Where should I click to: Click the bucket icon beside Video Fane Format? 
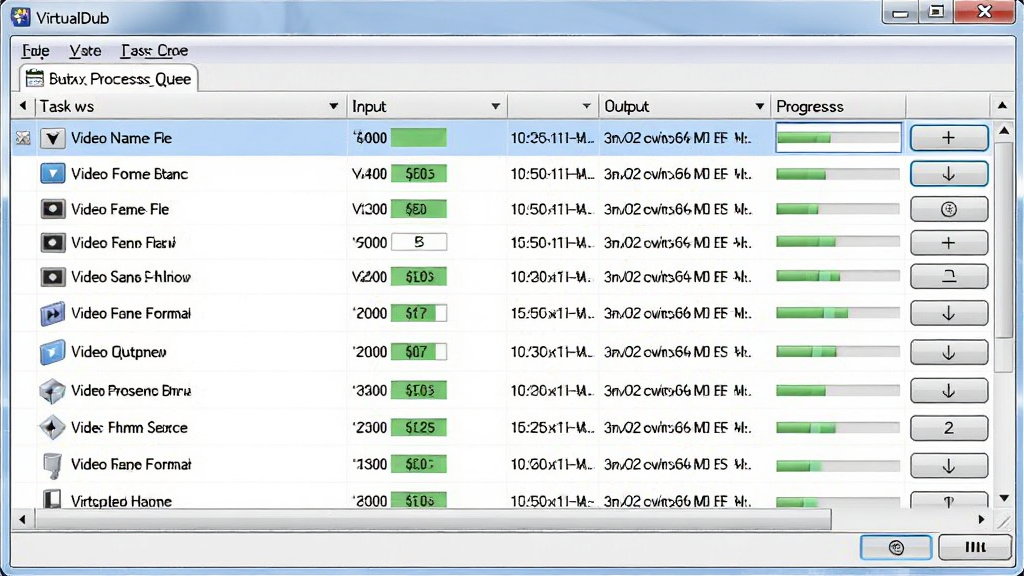click(x=52, y=465)
